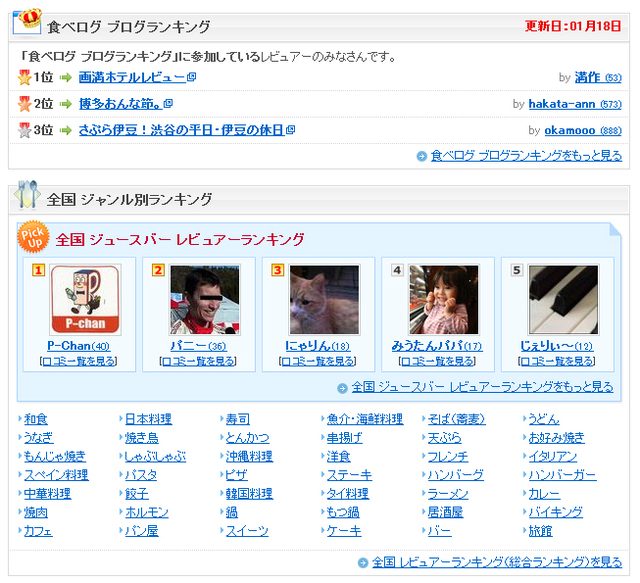
Task: Choose the 寿司 genre link
Action: tap(238, 419)
